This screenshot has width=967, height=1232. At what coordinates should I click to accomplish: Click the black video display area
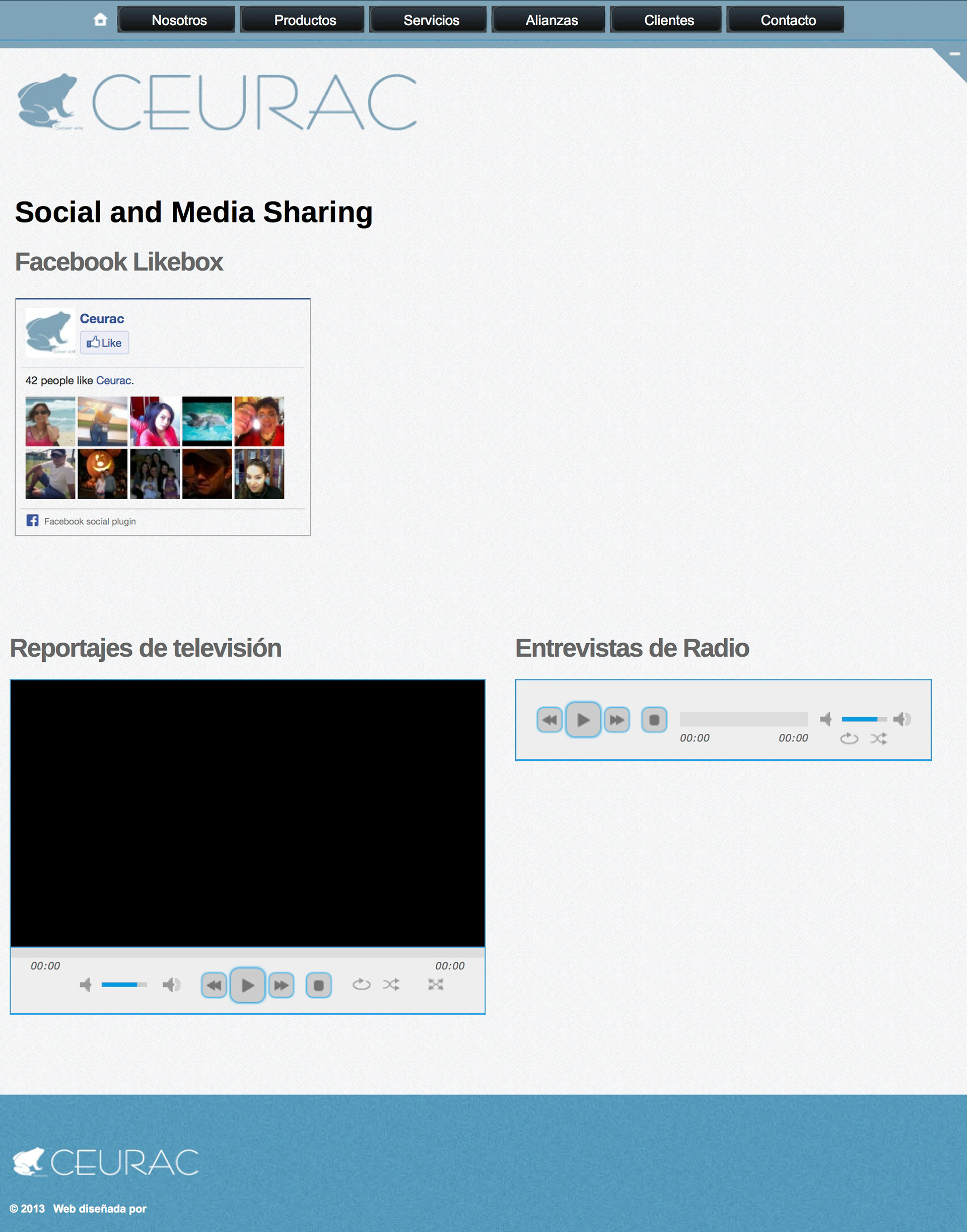(247, 813)
